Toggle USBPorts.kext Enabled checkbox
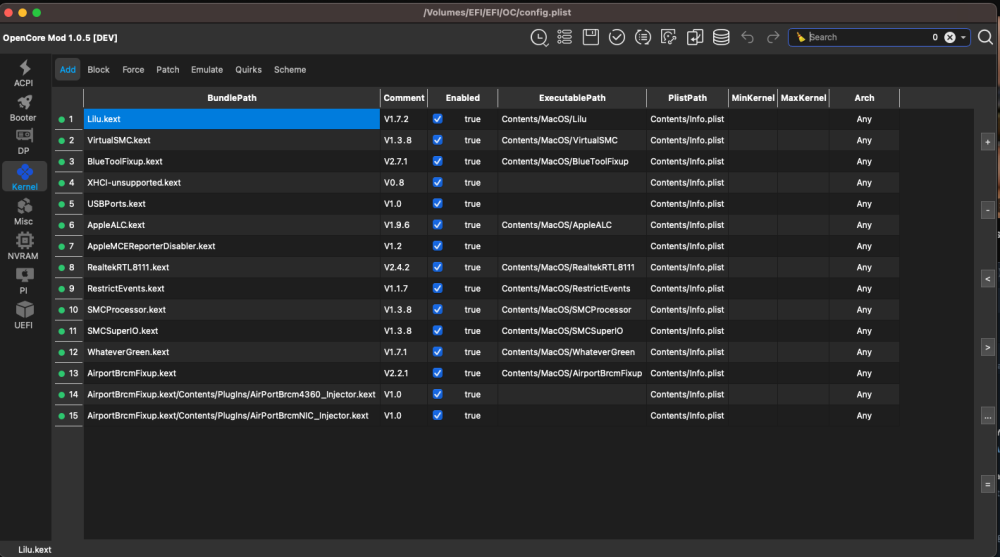This screenshot has height=557, width=1000. [x=438, y=204]
